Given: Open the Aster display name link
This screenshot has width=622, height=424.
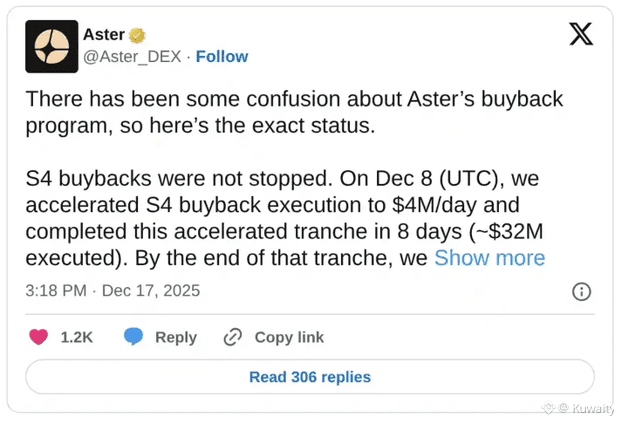Looking at the screenshot, I should pos(104,34).
